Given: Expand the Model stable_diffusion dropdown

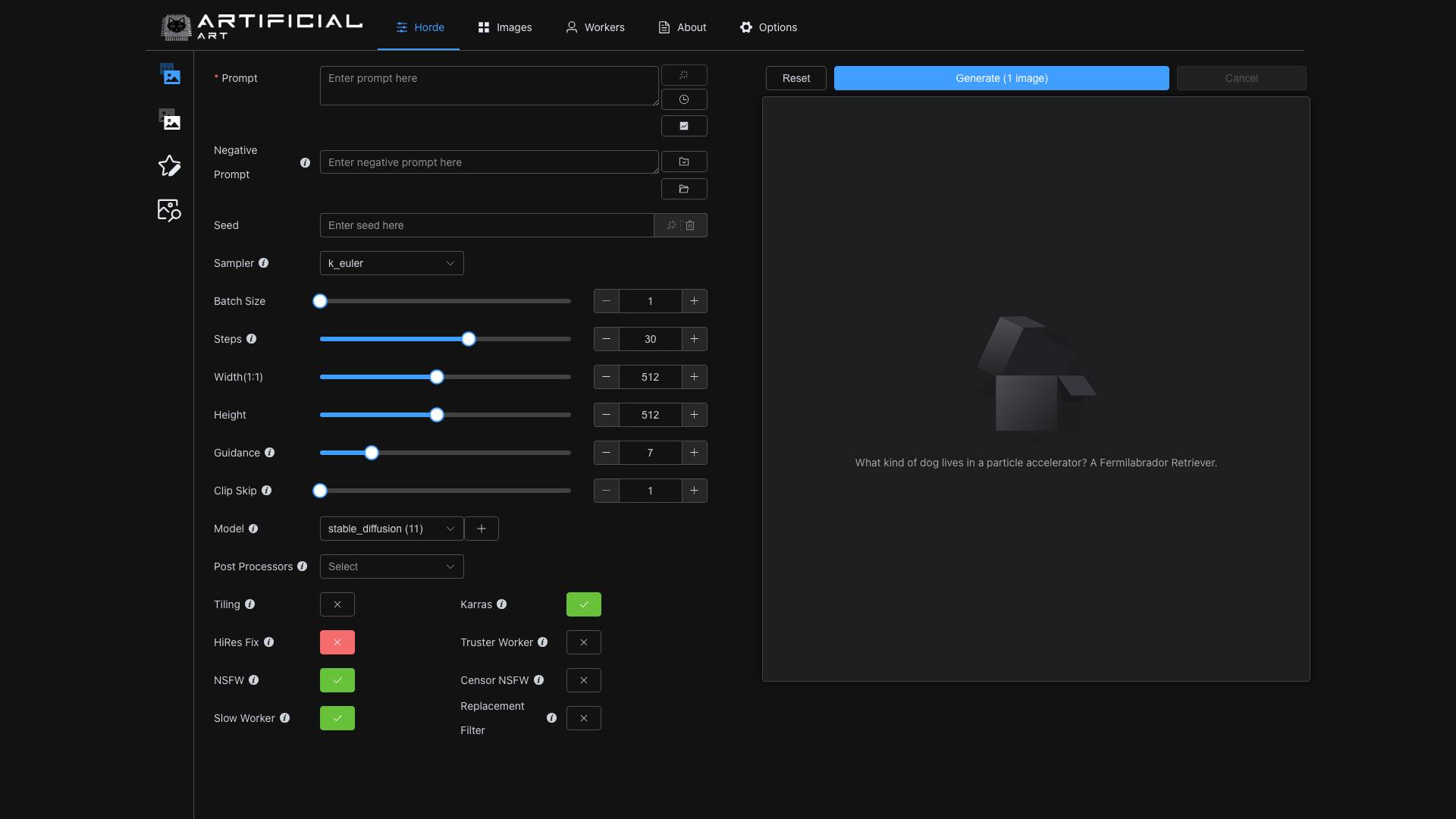Looking at the screenshot, I should pyautogui.click(x=391, y=529).
